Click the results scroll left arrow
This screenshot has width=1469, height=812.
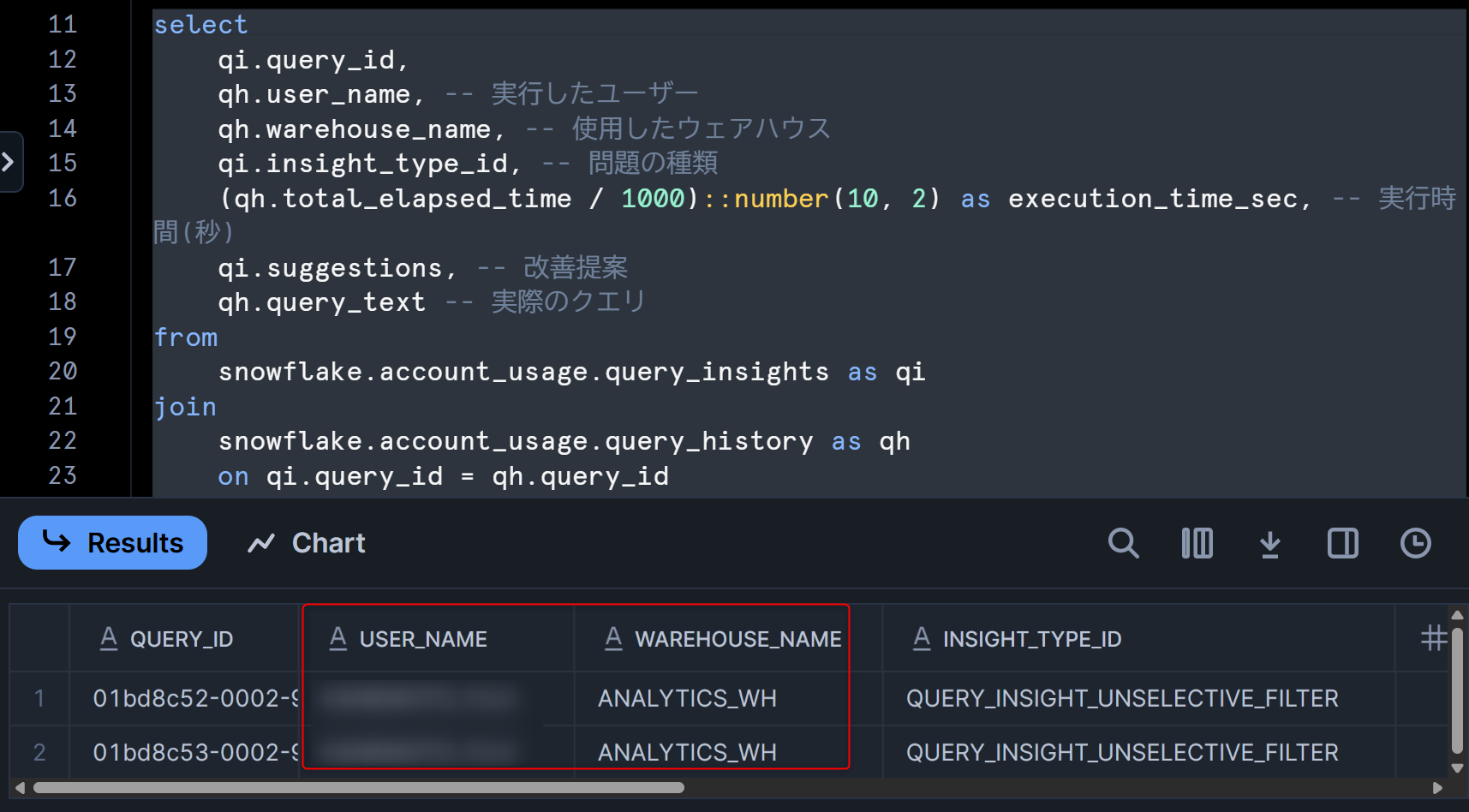20,787
